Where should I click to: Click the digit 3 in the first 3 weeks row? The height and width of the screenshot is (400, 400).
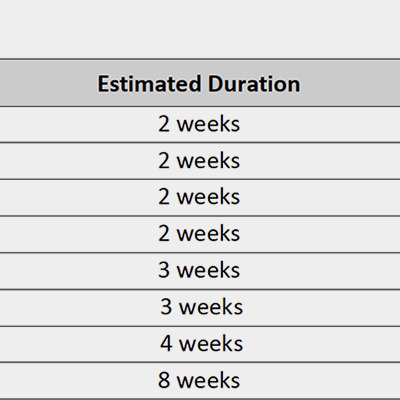click(164, 270)
